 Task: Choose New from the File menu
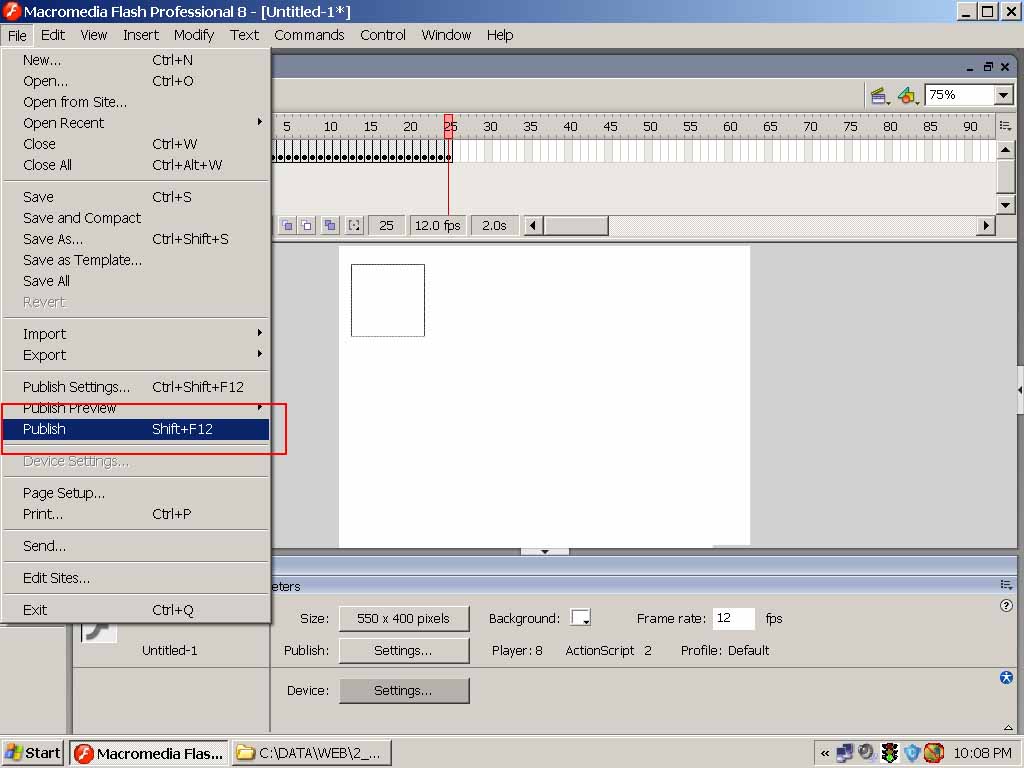[x=136, y=60]
